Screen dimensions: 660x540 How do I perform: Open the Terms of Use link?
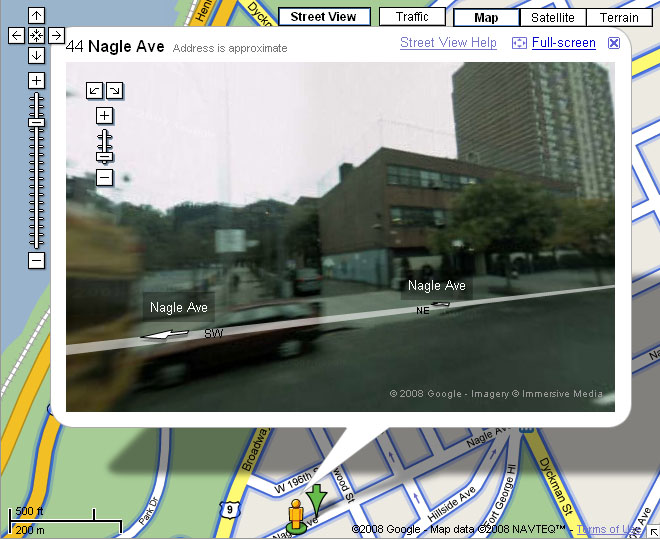pyautogui.click(x=608, y=529)
